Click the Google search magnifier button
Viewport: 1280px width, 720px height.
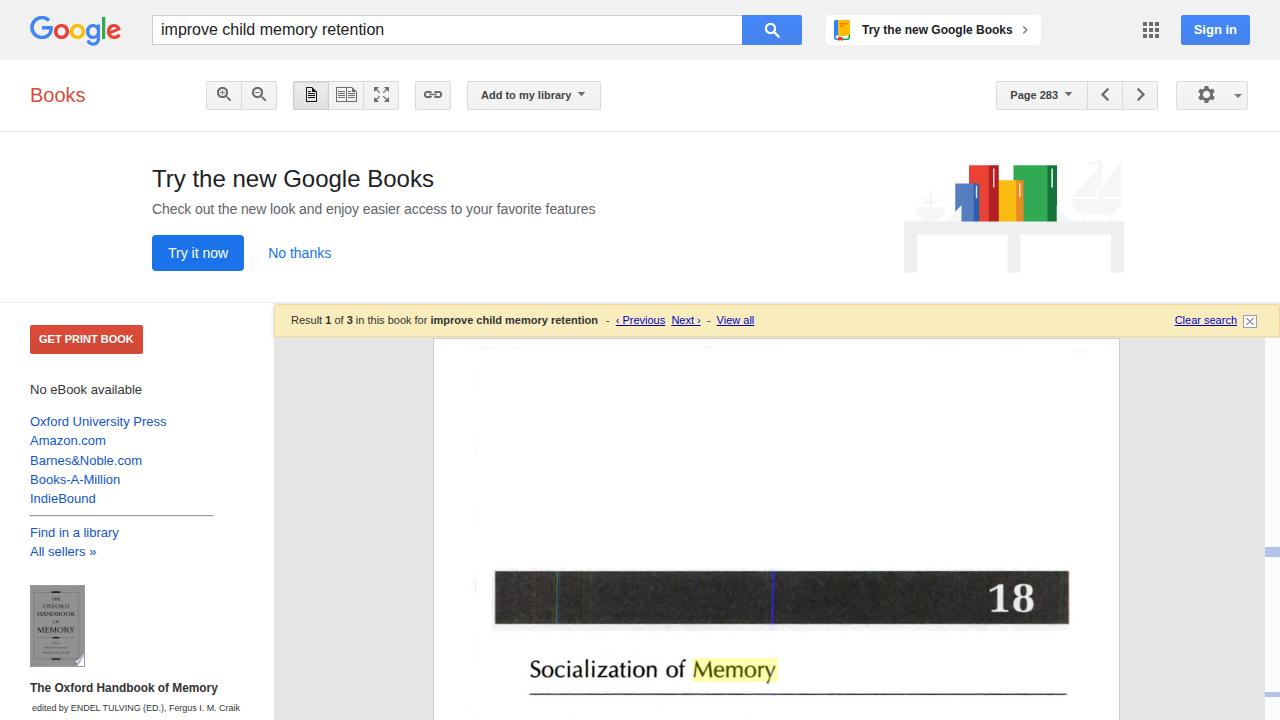[x=771, y=30]
